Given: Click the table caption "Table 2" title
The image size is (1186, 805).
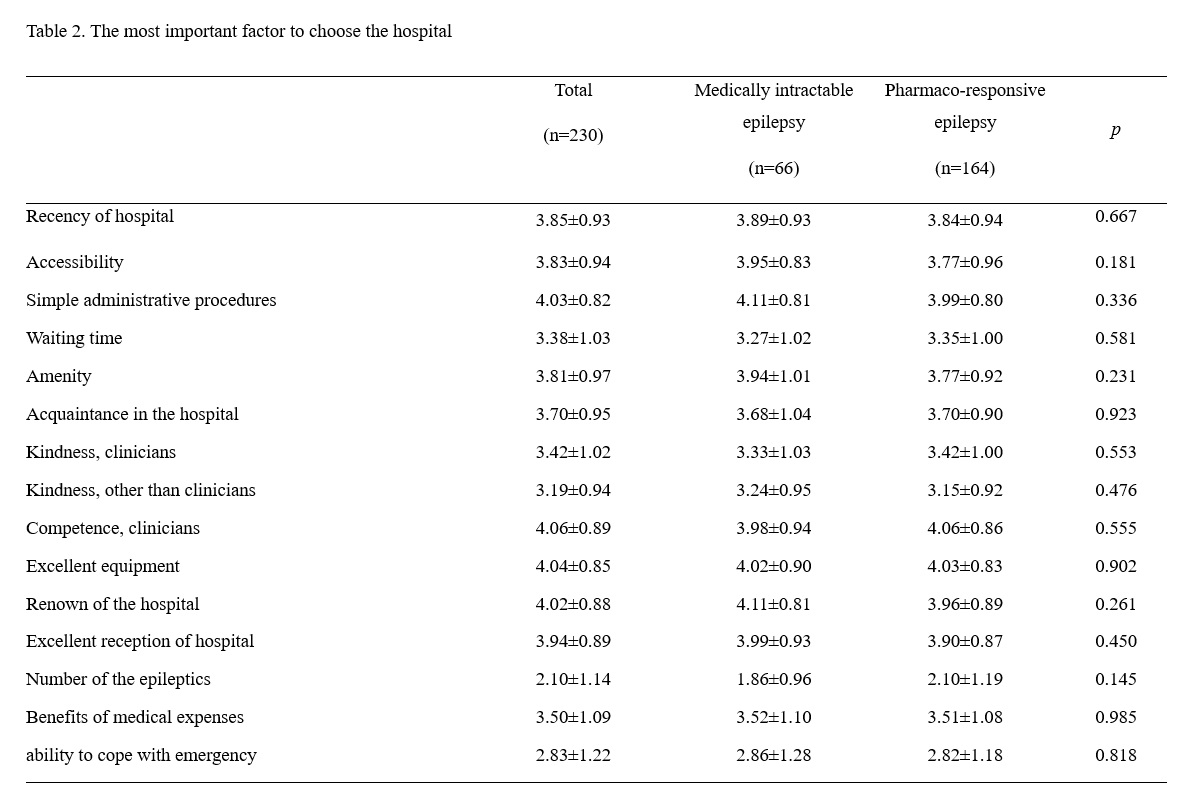Looking at the screenshot, I should [239, 31].
